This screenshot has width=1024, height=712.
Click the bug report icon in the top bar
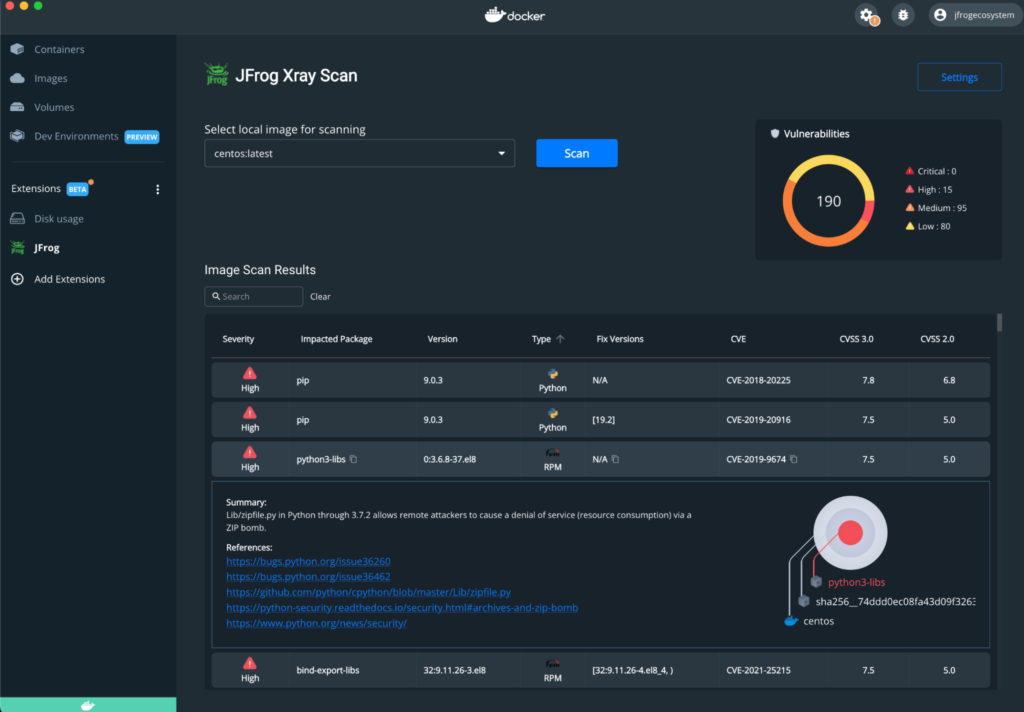coord(902,15)
